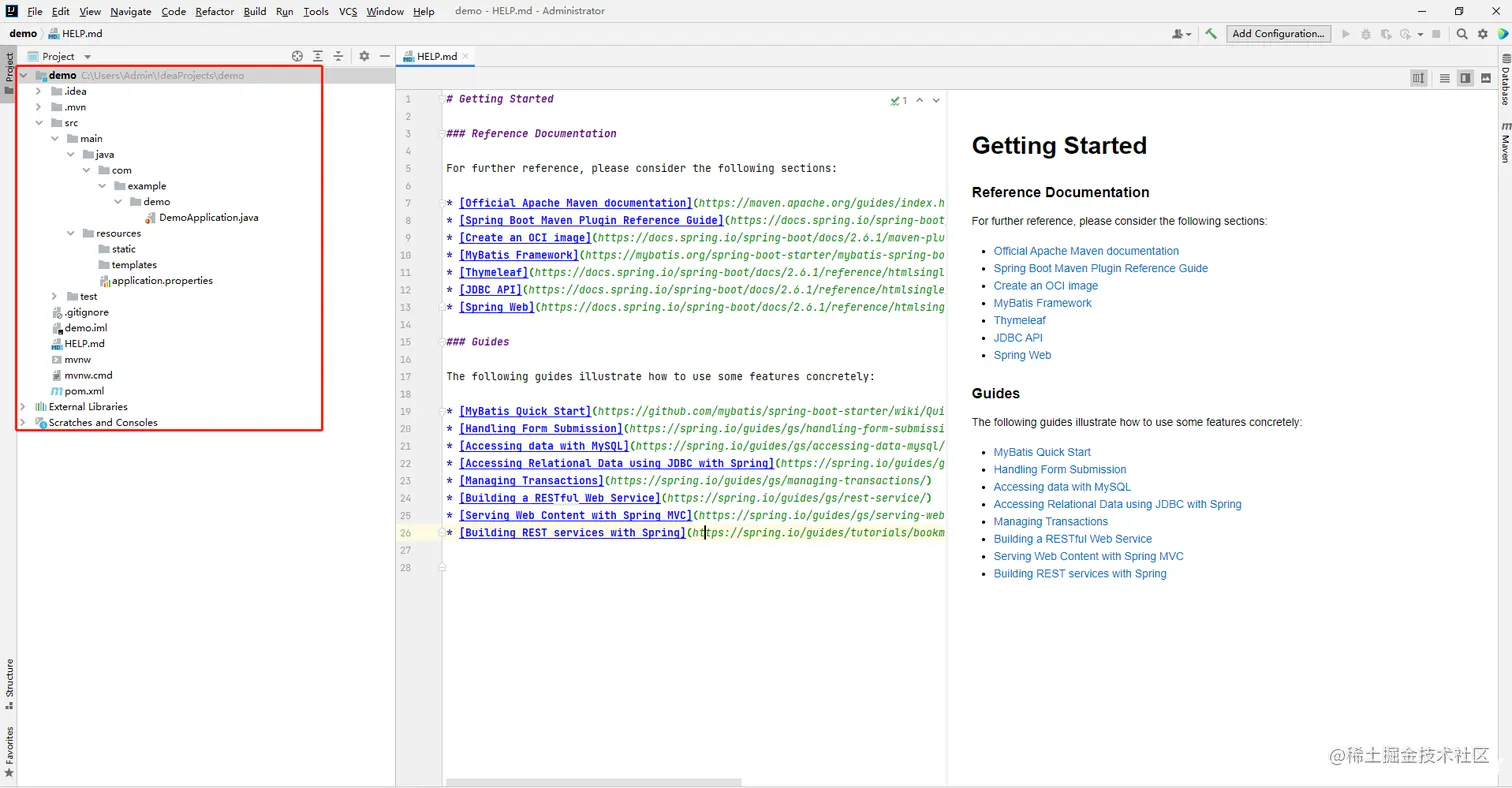Select mvnw.cmd file in tree
The image size is (1512, 788).
click(x=81, y=375)
